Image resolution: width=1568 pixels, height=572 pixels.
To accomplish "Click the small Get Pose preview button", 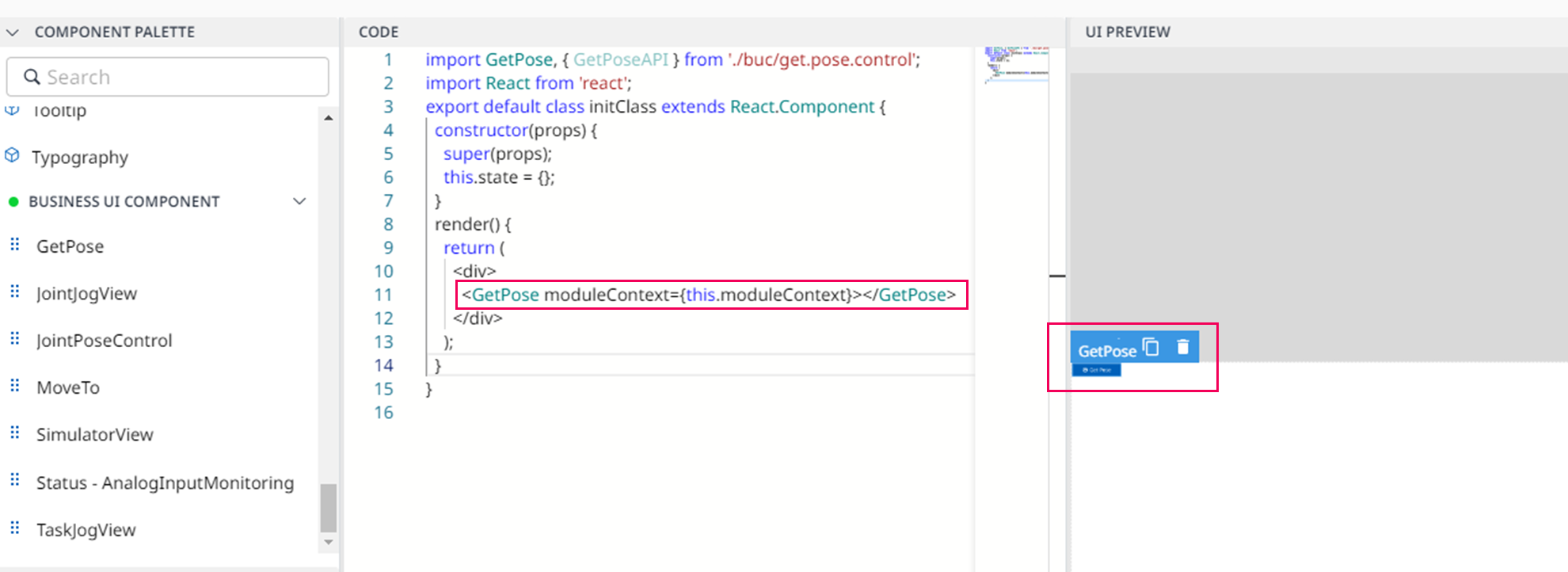I will pos(1097,370).
